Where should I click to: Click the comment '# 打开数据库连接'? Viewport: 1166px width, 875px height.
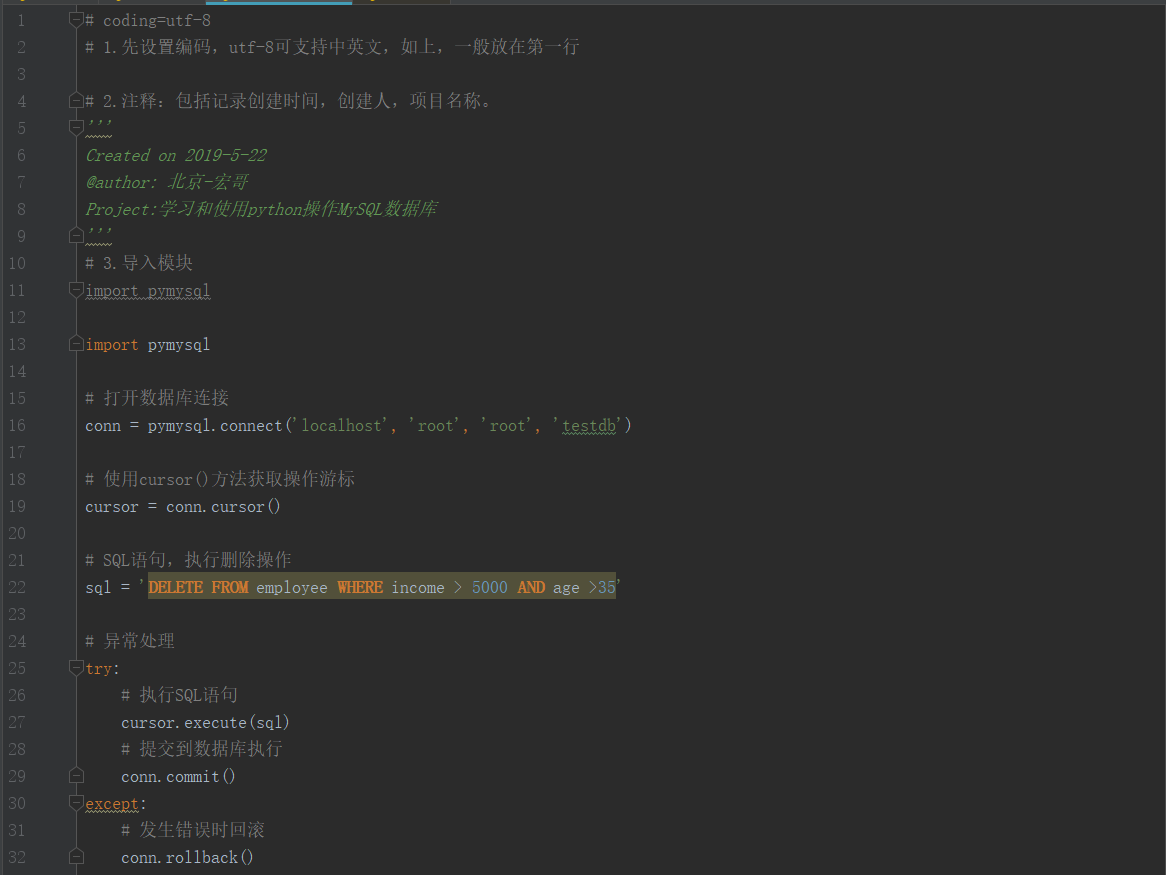point(157,398)
